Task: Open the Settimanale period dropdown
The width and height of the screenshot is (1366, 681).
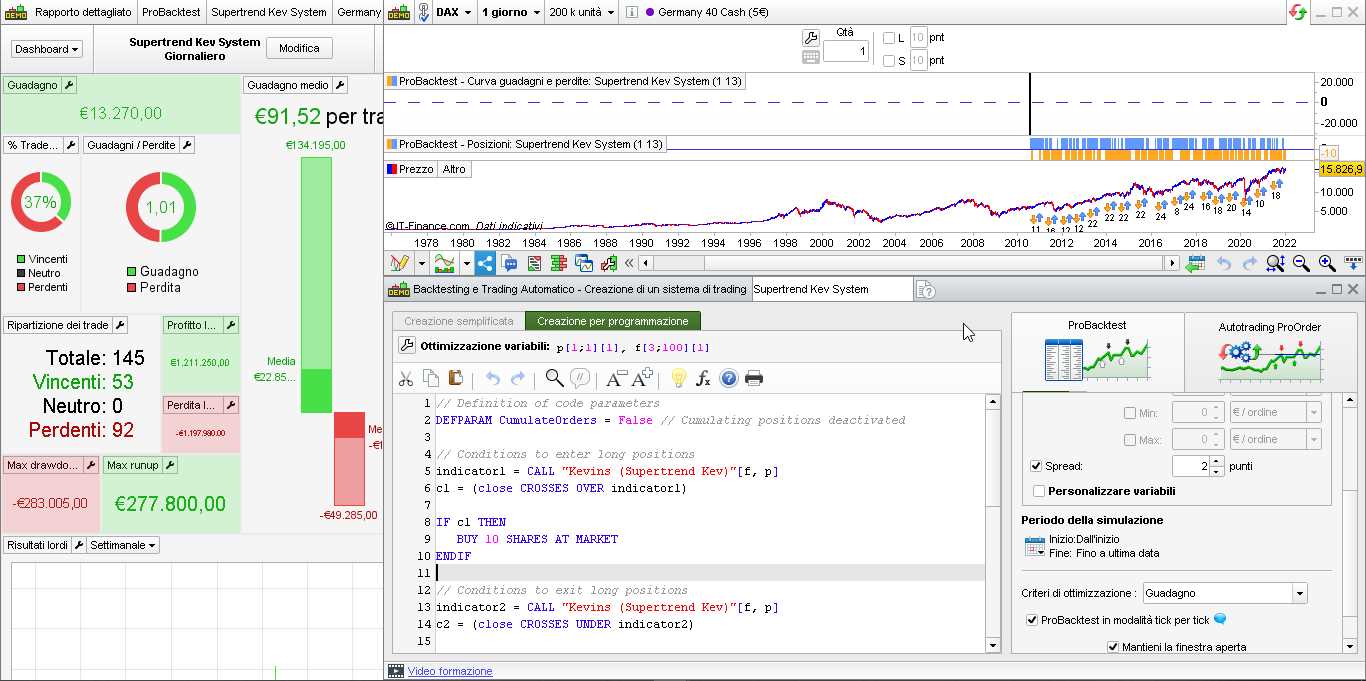Action: (123, 545)
